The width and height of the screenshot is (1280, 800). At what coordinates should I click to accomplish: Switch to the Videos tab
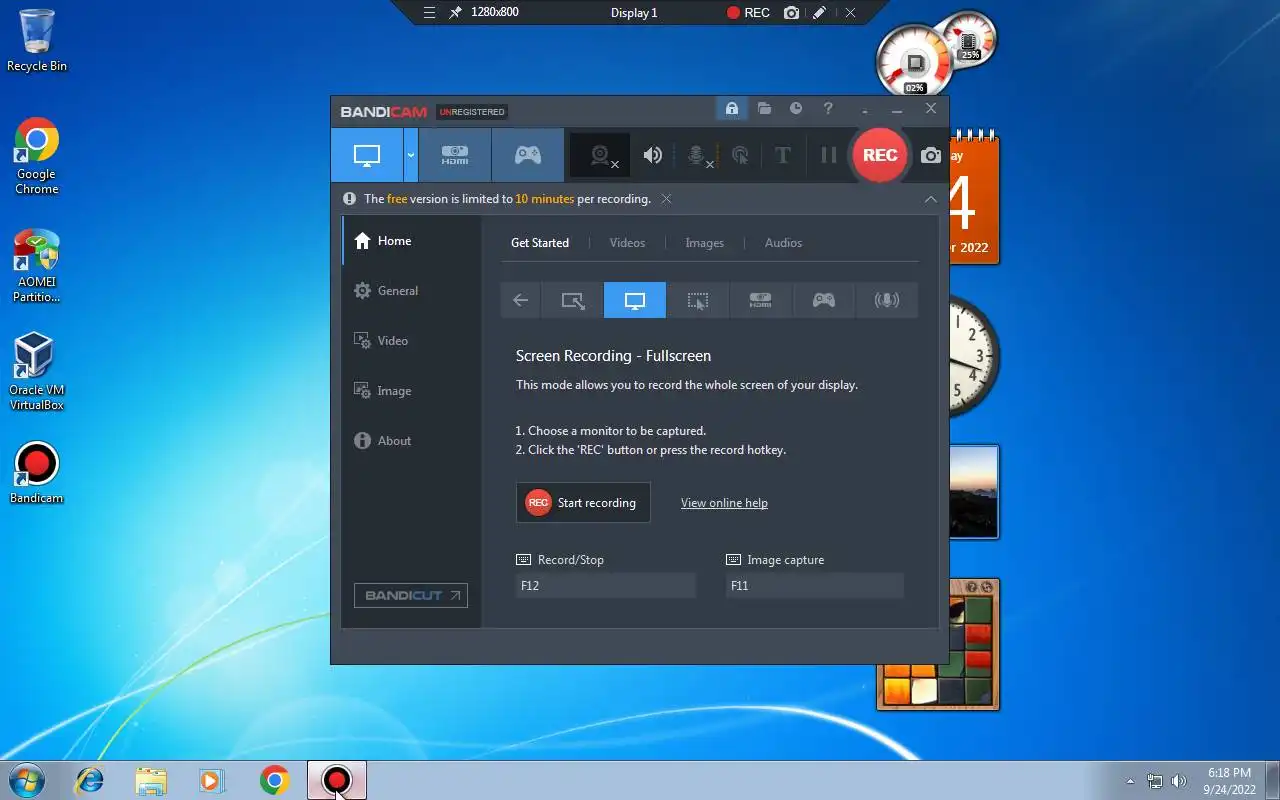(x=628, y=243)
